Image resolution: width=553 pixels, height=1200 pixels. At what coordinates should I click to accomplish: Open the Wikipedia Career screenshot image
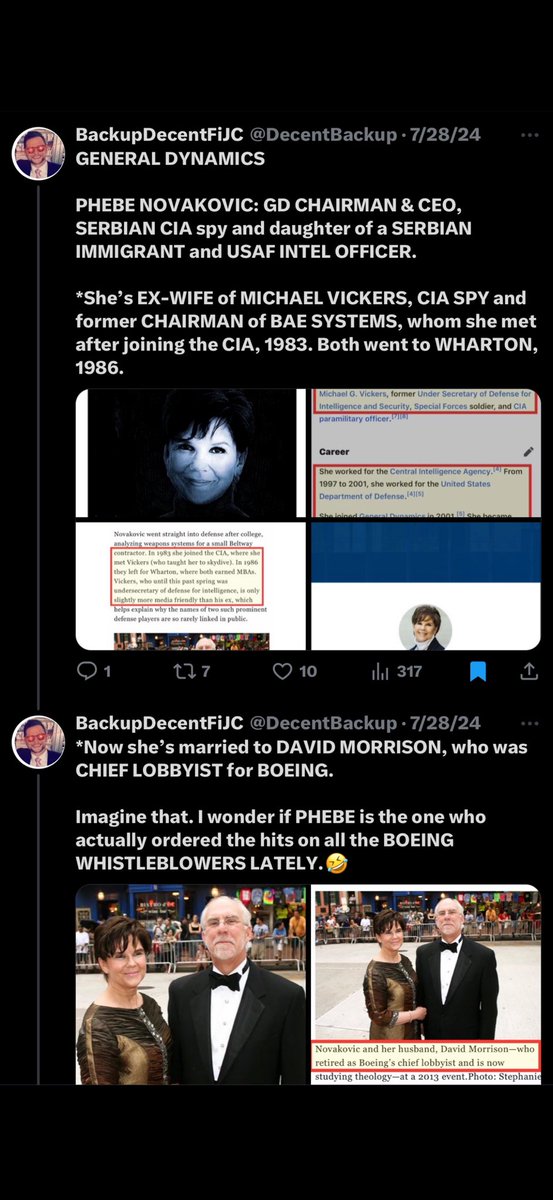pyautogui.click(x=426, y=453)
